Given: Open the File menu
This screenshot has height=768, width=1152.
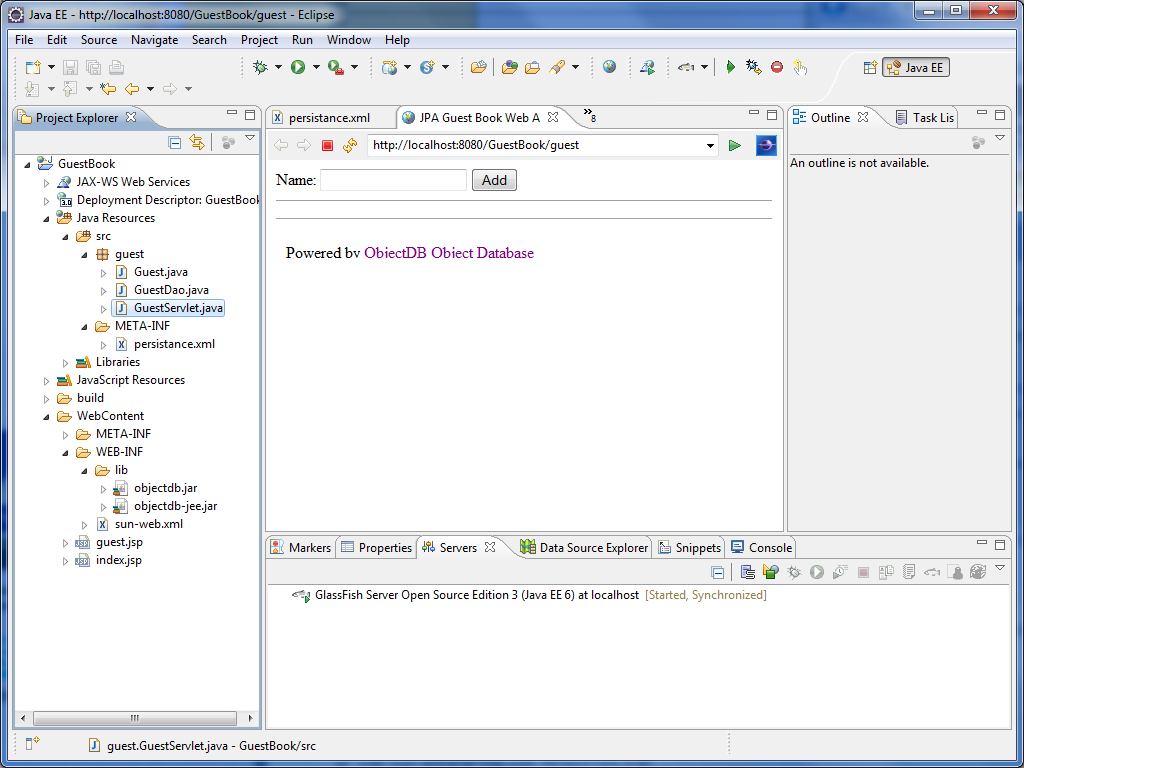Looking at the screenshot, I should click(24, 40).
